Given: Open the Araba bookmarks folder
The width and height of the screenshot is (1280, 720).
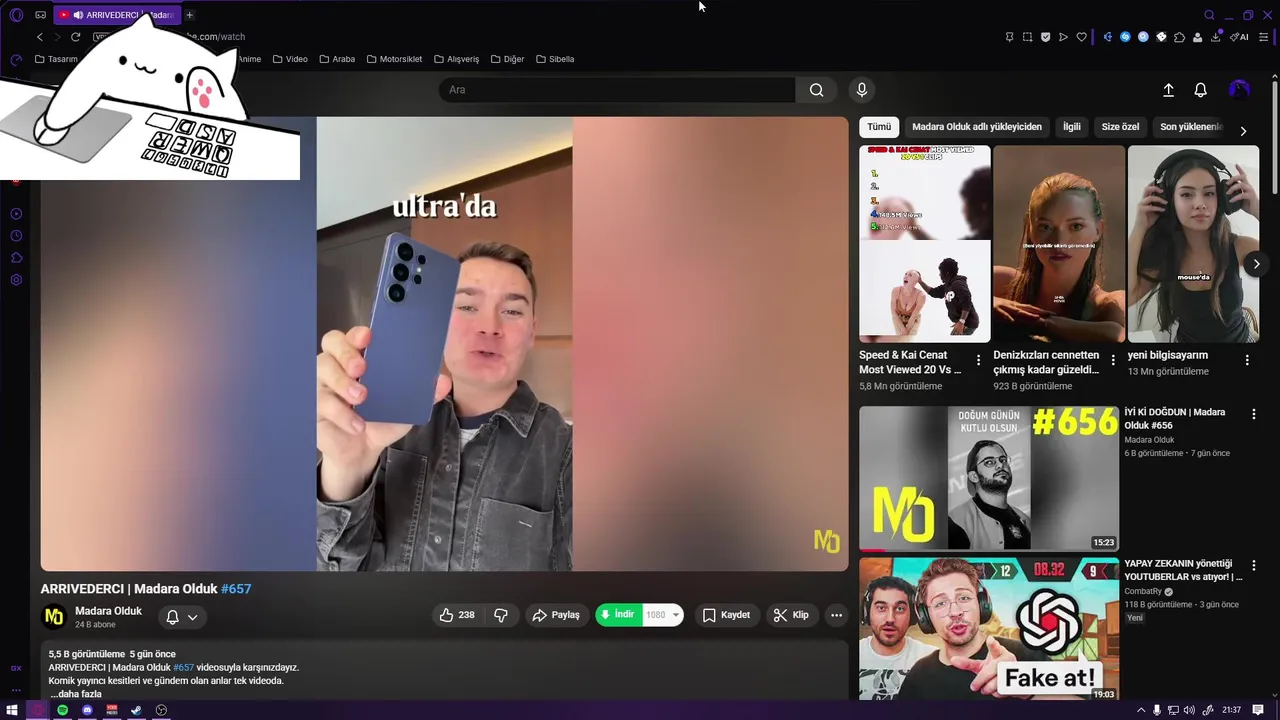Looking at the screenshot, I should click(x=337, y=59).
